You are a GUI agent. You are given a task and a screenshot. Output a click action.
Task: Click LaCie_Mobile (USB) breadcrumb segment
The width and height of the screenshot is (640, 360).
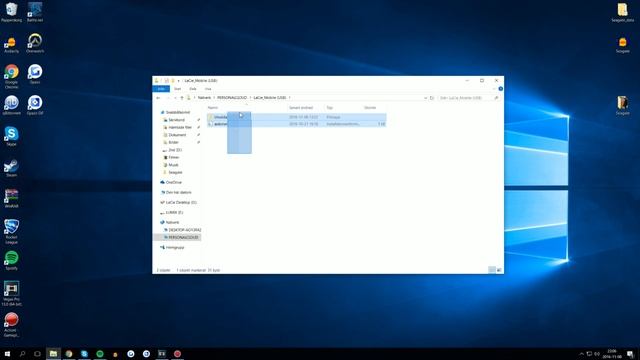click(x=270, y=98)
